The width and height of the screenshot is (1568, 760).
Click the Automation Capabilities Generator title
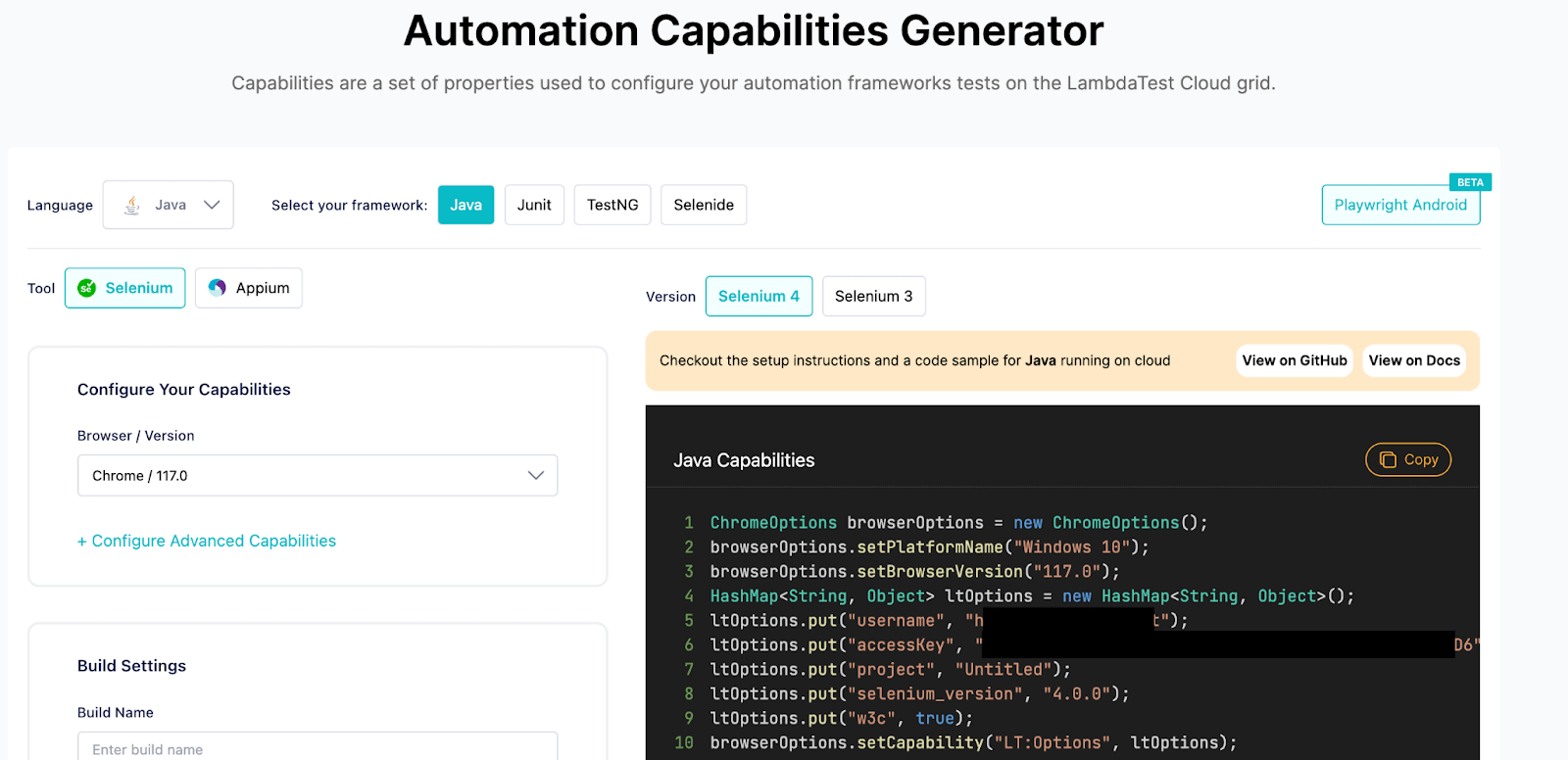[754, 30]
